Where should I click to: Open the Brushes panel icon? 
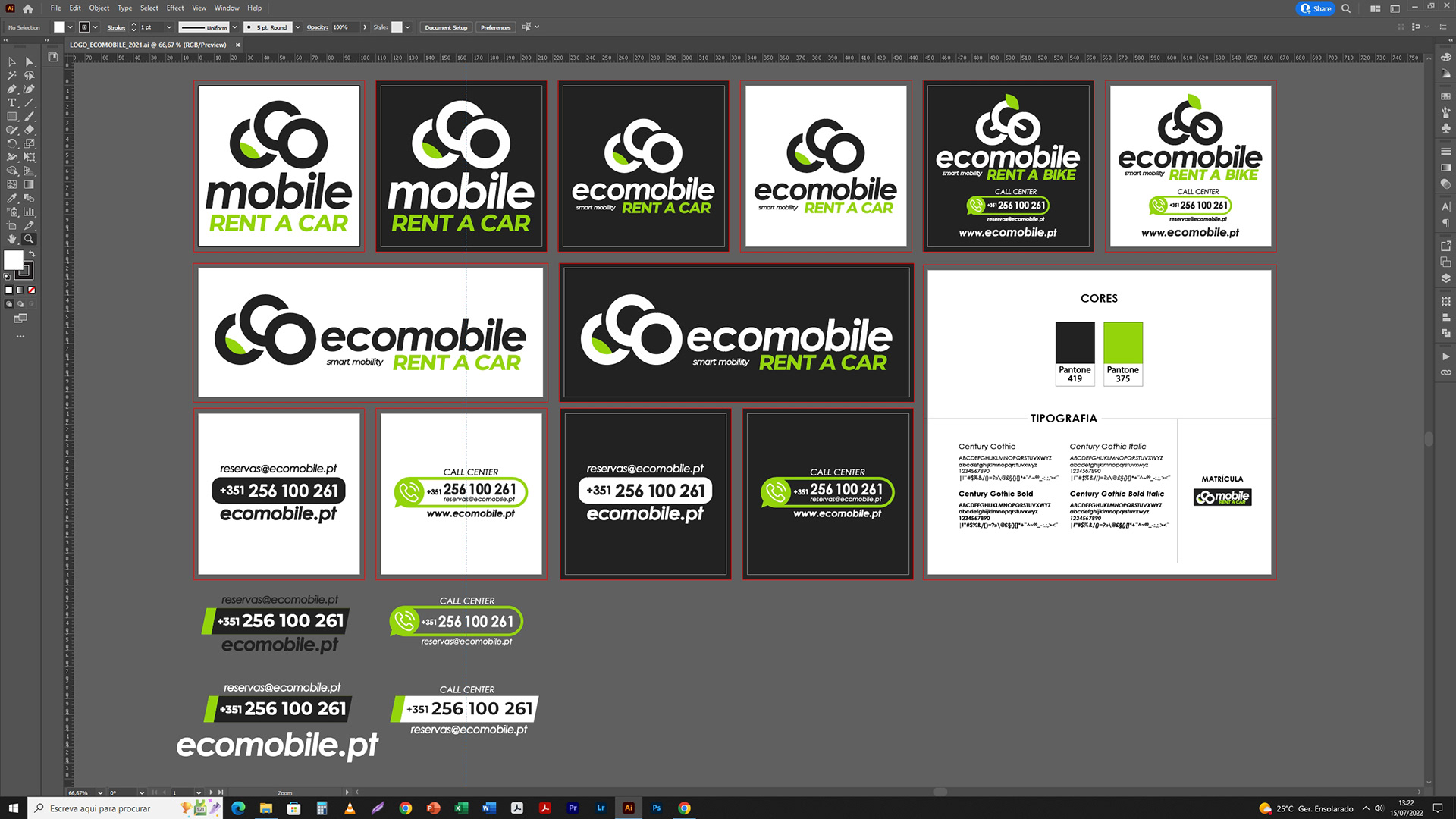point(1445,112)
